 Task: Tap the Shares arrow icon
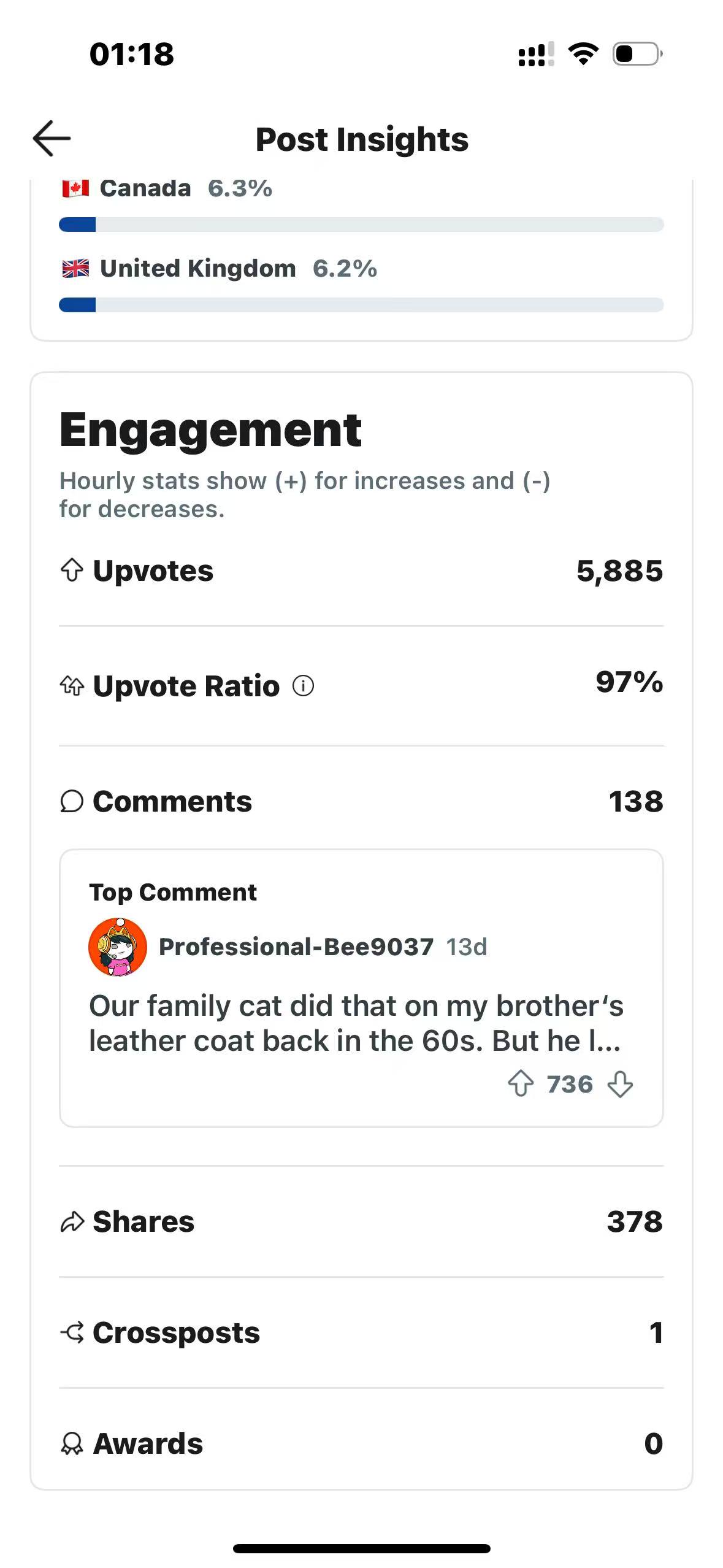click(72, 1221)
